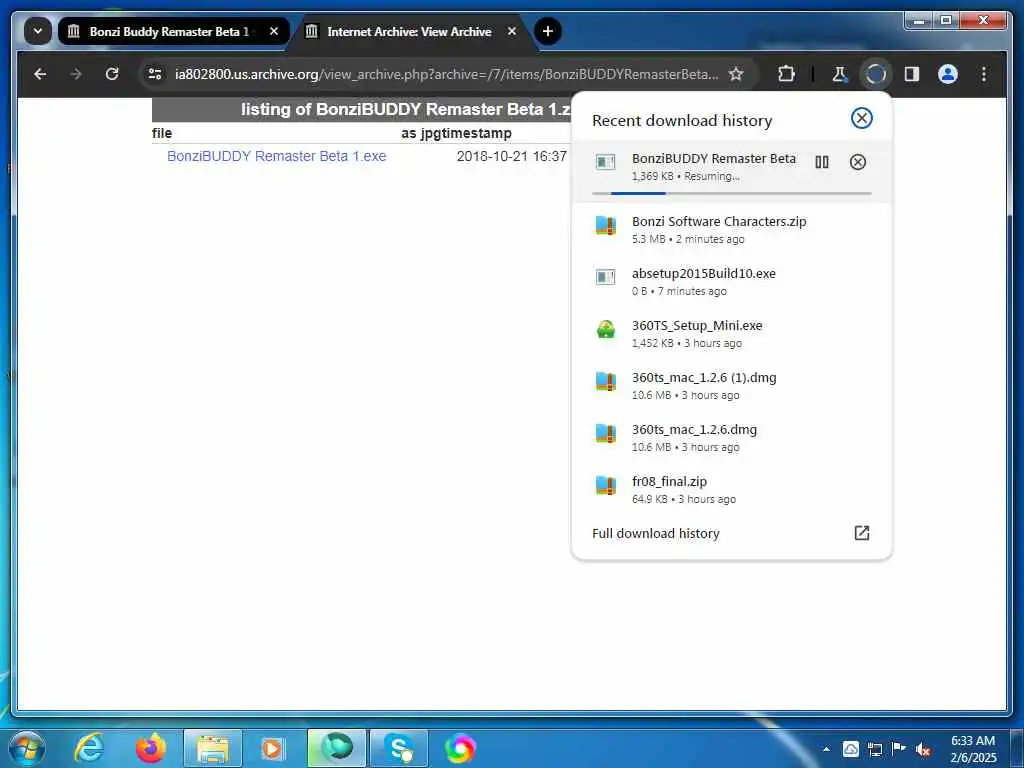Click the 360TS_Setup_Mini.exe green icon

pos(605,329)
